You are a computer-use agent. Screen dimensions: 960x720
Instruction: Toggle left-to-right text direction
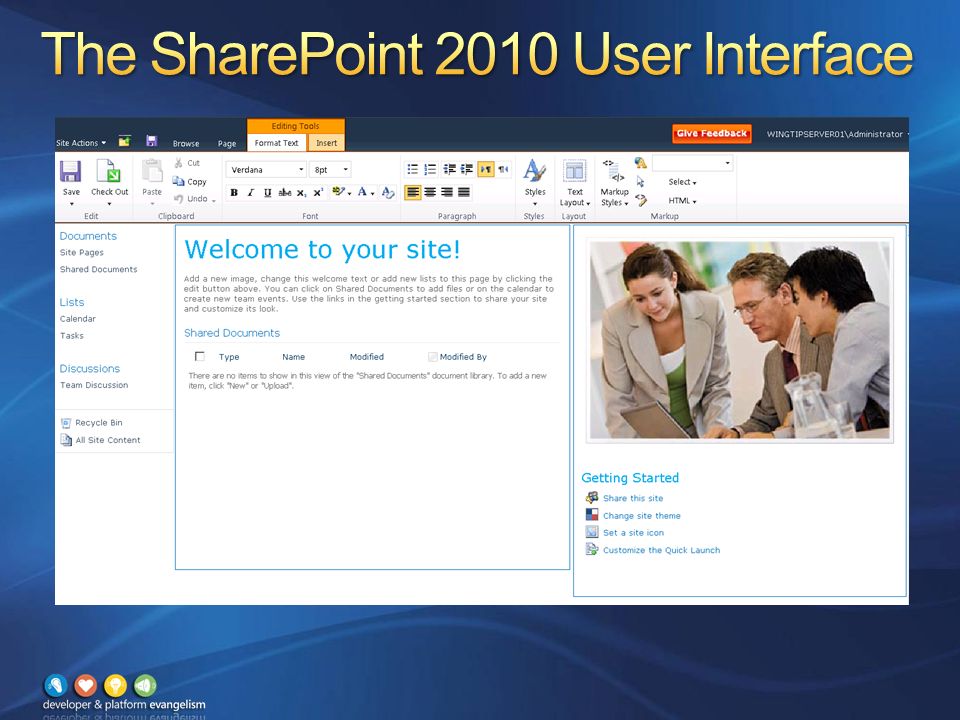pyautogui.click(x=486, y=169)
